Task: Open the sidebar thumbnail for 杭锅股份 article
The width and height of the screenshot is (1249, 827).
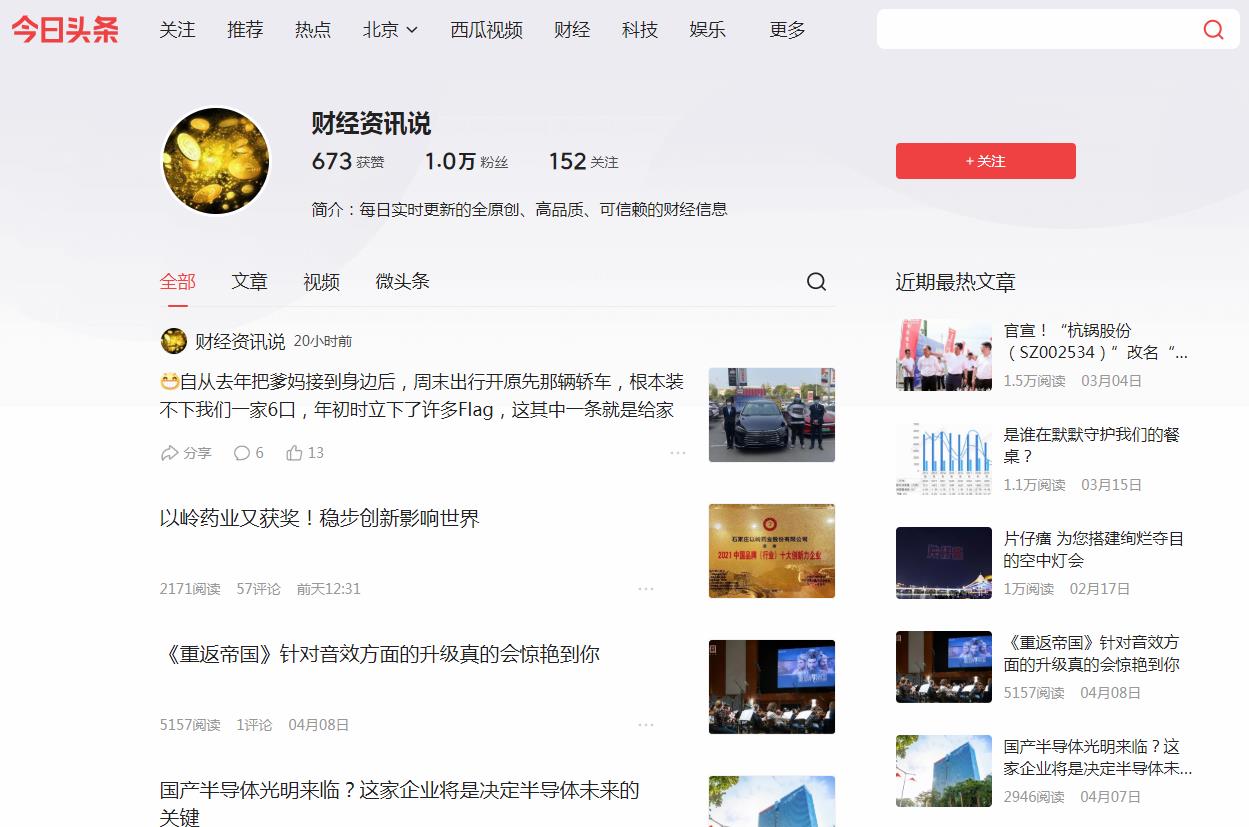Action: [944, 355]
